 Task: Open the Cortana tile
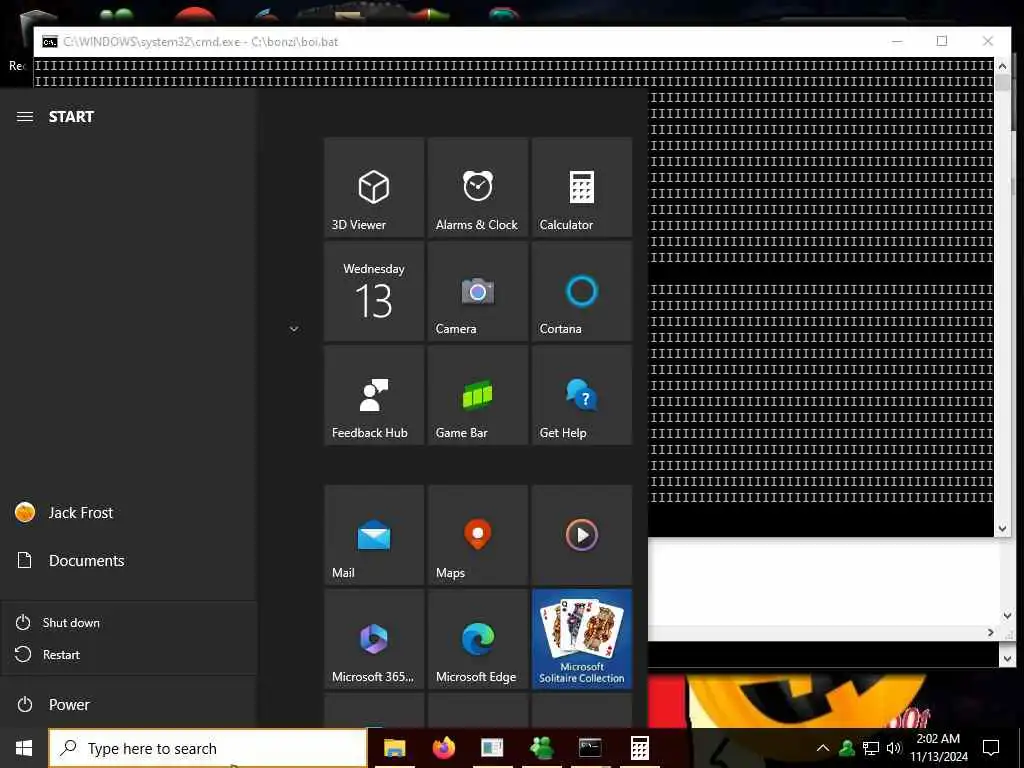click(x=582, y=291)
